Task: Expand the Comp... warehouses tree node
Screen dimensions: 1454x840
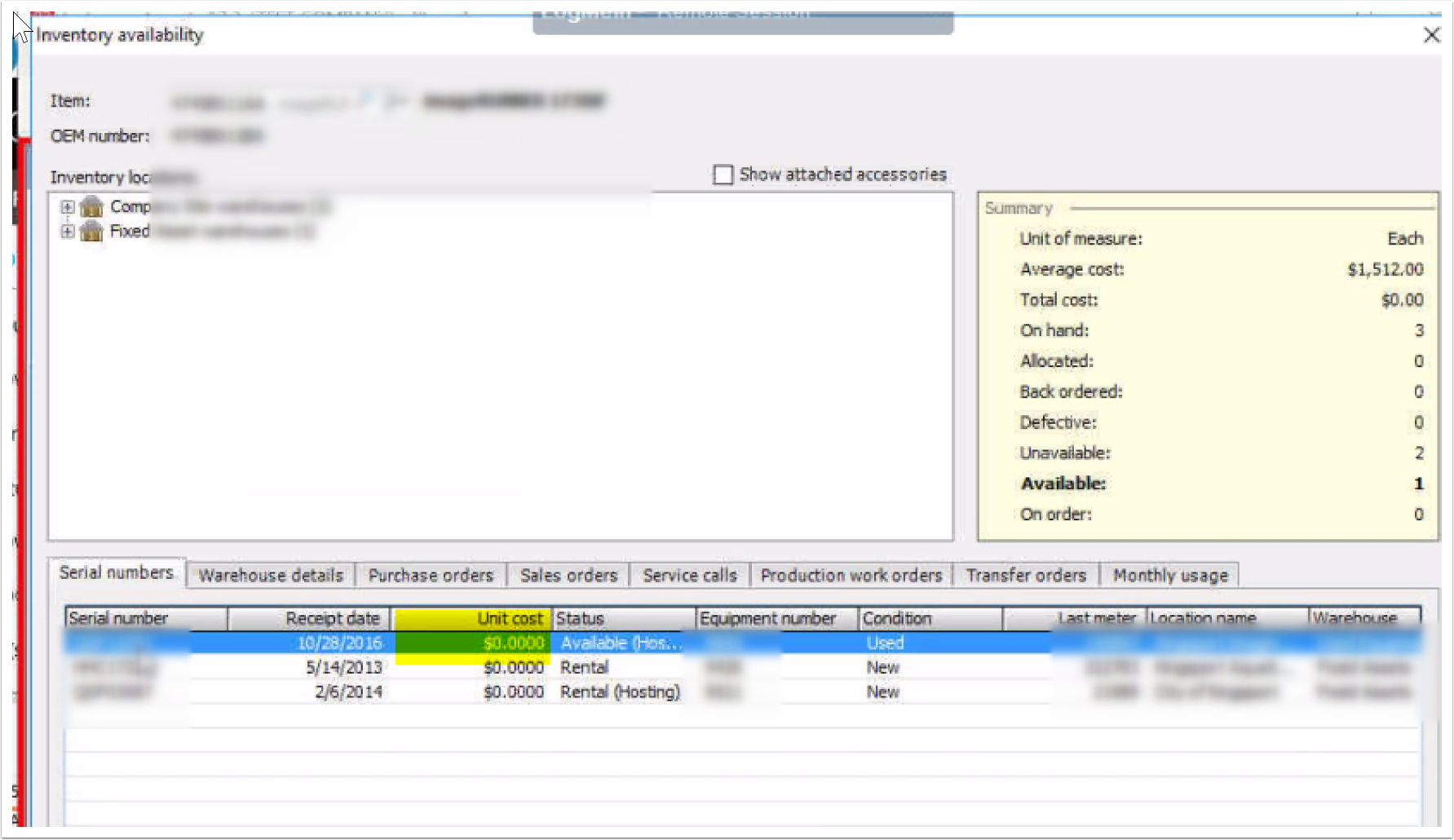Action: [x=68, y=207]
